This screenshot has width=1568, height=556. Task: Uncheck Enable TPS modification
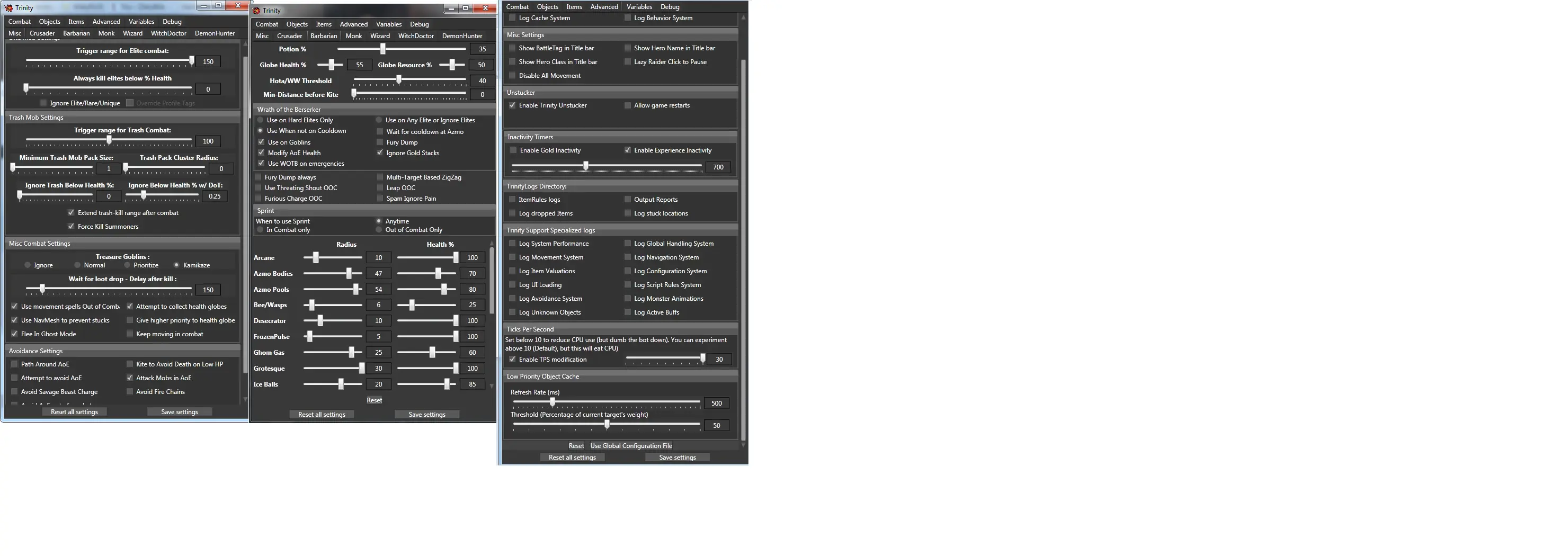[x=513, y=360]
